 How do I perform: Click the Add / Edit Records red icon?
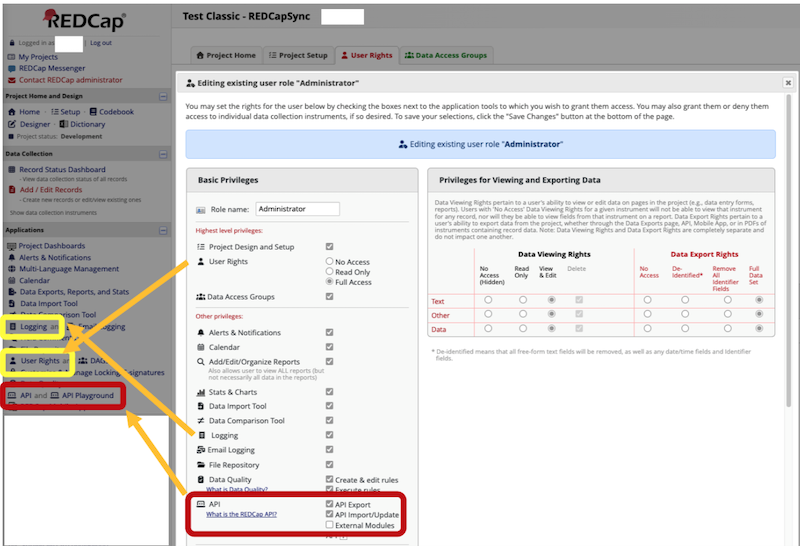pos(12,190)
